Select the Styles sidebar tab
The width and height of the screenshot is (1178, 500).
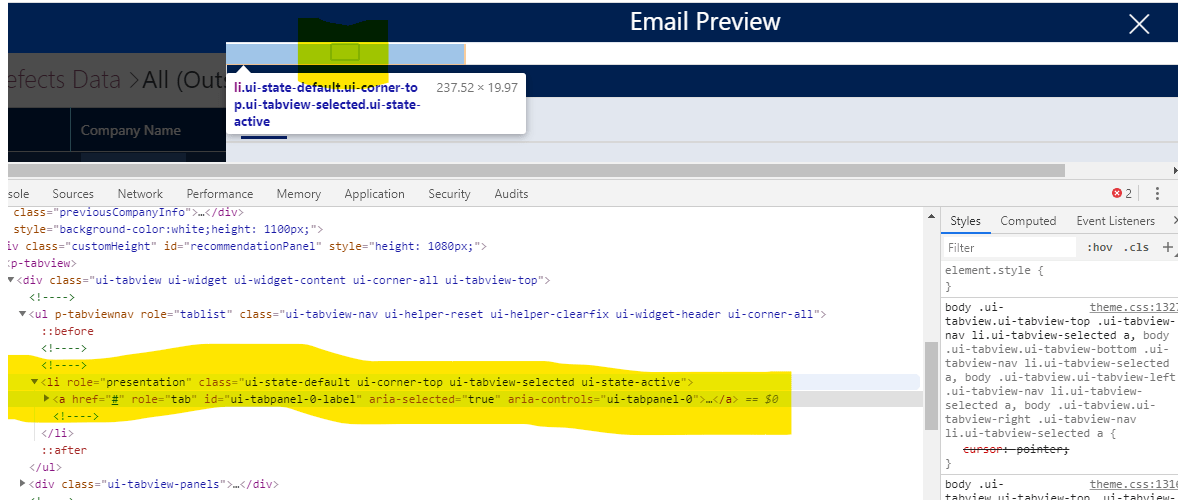tap(965, 221)
